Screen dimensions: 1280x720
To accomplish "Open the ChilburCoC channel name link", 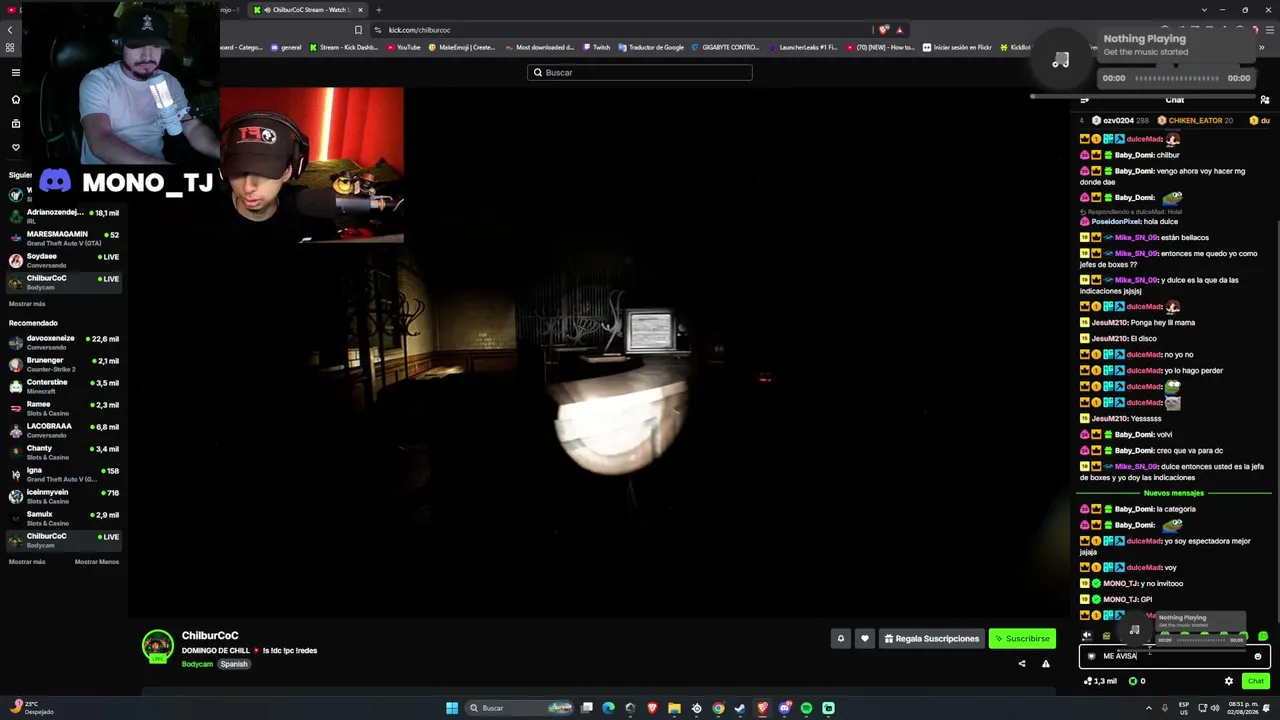I will pyautogui.click(x=210, y=636).
